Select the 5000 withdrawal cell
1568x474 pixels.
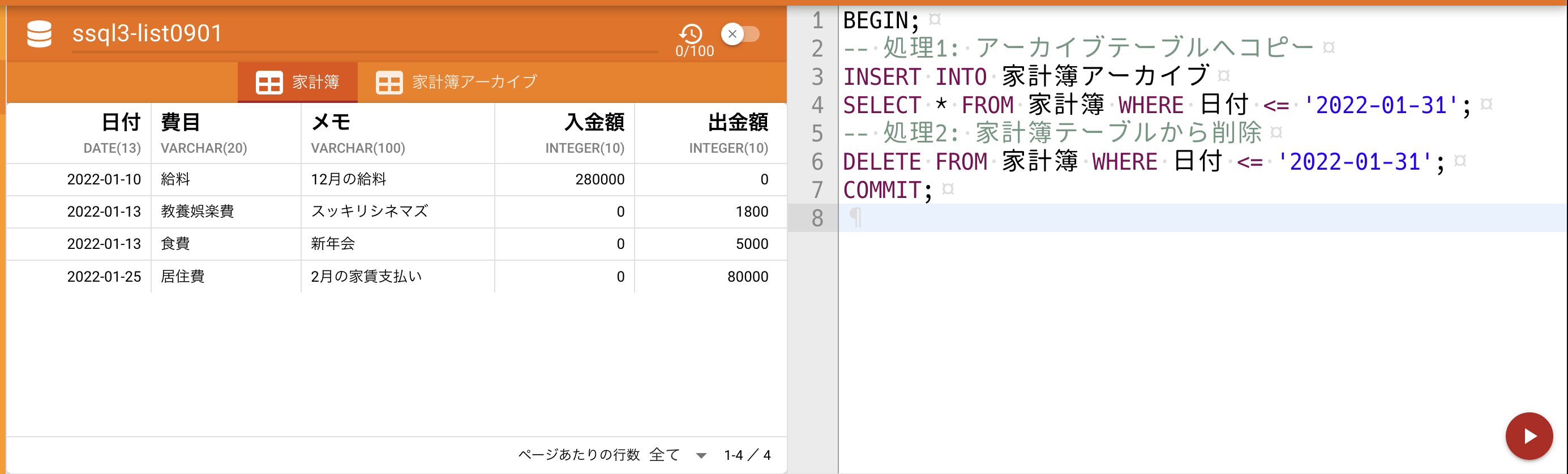pos(710,244)
